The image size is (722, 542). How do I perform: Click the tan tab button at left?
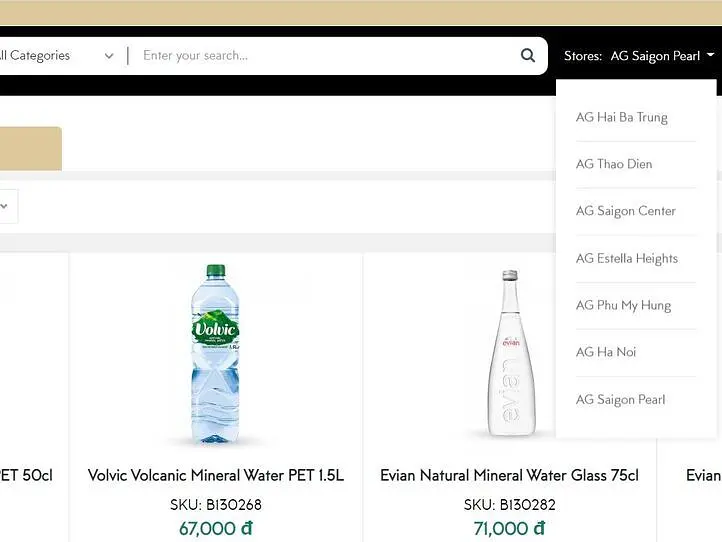(x=30, y=148)
